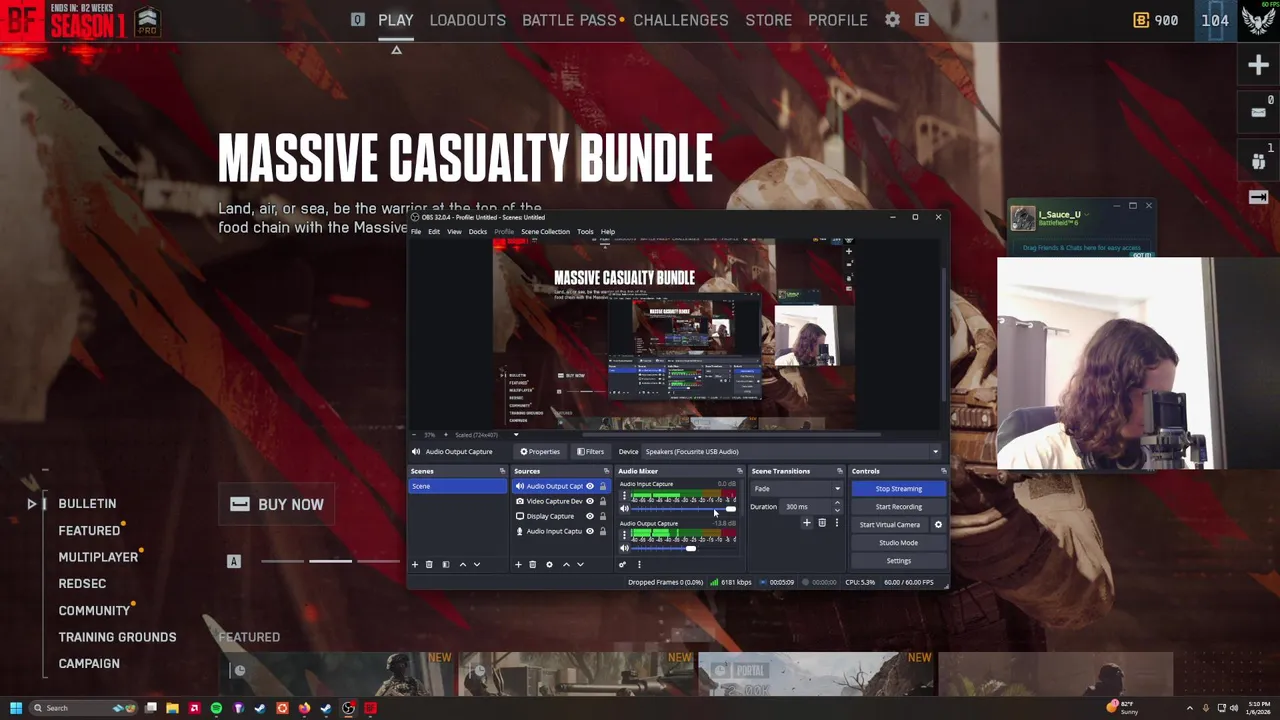
Task: Expand the Device dropdown (Speakers Focusrite)
Action: 791,451
